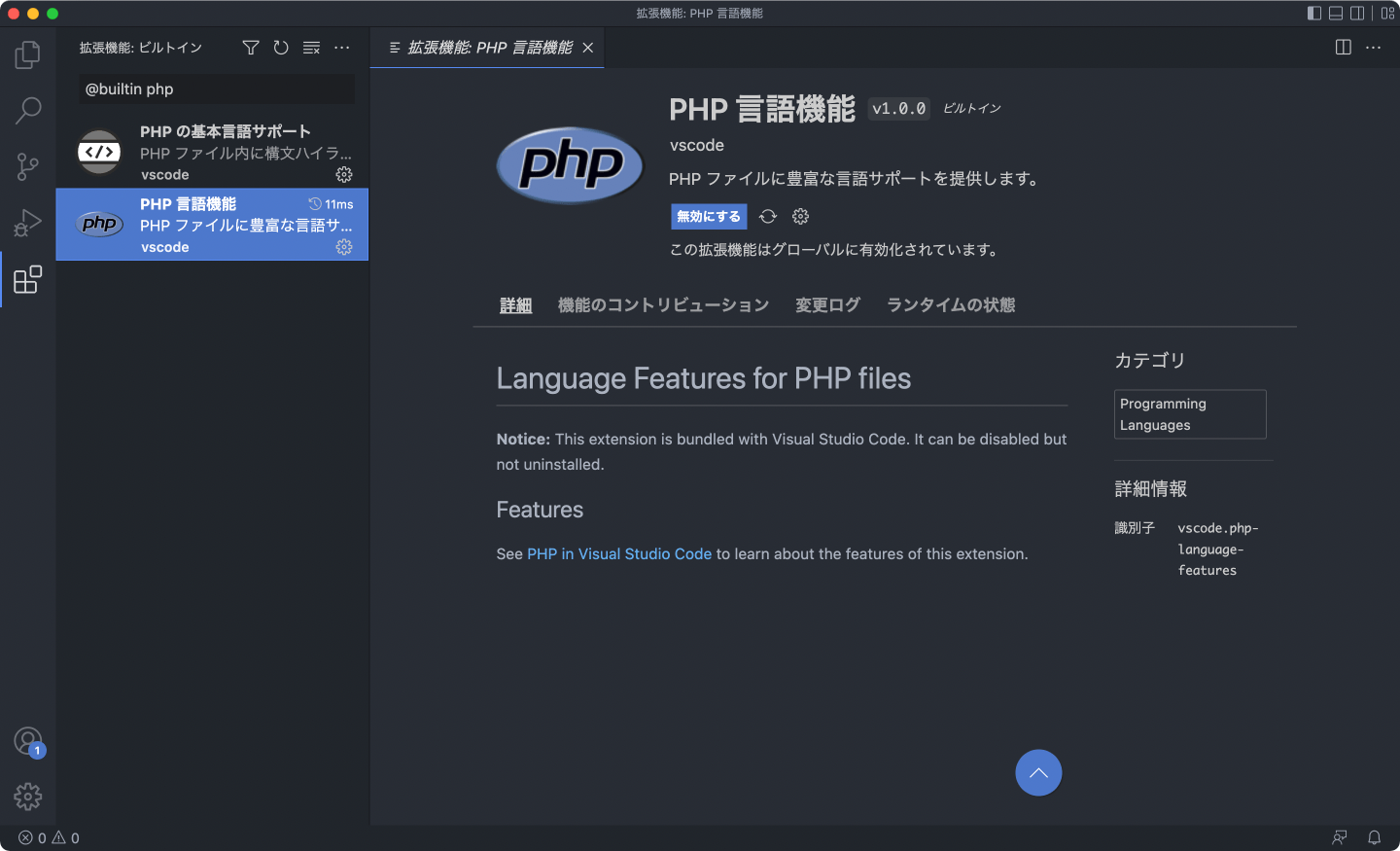The image size is (1400, 851).
Task: Filter extensions using the funnel icon
Action: pos(251,48)
